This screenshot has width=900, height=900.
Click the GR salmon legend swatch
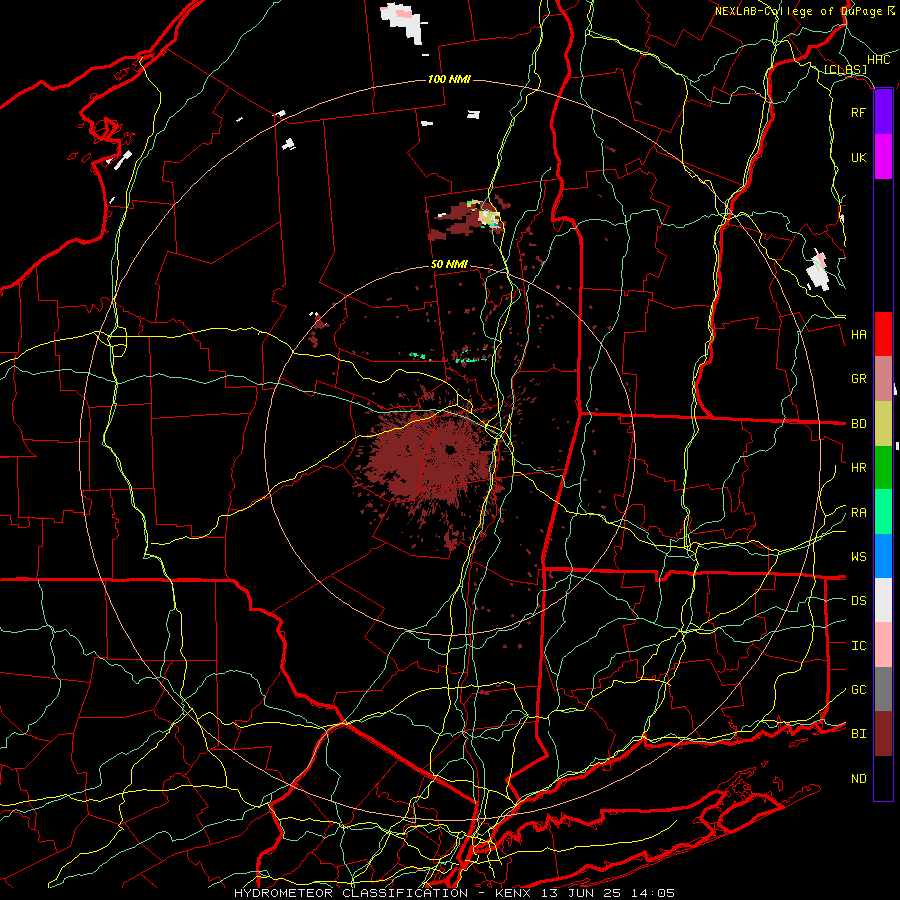pyautogui.click(x=883, y=379)
